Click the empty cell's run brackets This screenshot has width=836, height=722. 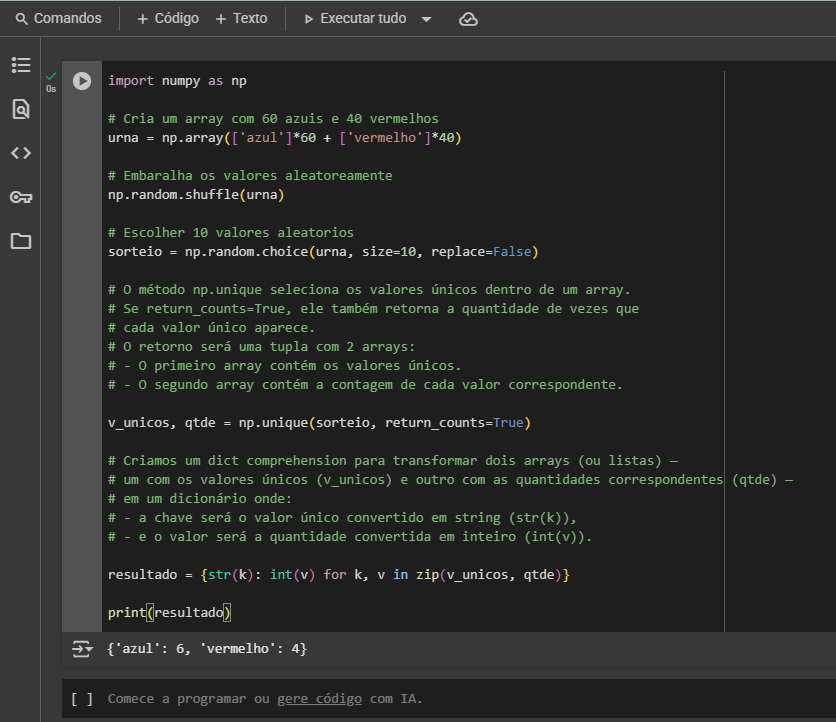pos(82,699)
